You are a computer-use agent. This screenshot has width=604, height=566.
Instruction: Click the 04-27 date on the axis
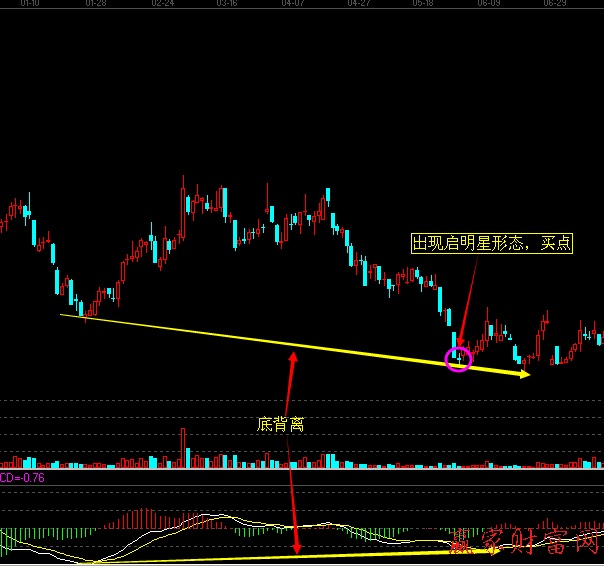358,4
